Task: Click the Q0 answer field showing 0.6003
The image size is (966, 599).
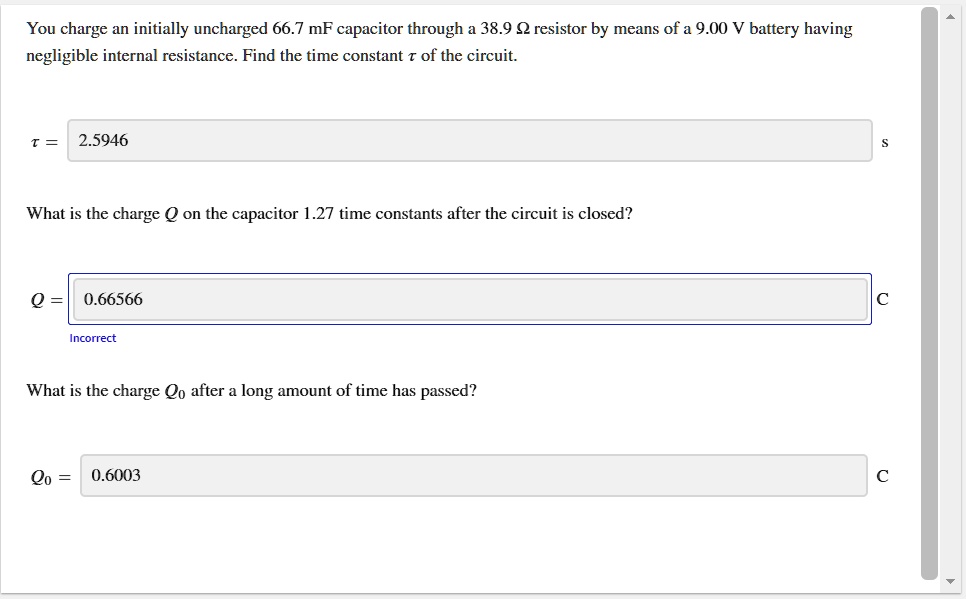Action: pos(475,475)
